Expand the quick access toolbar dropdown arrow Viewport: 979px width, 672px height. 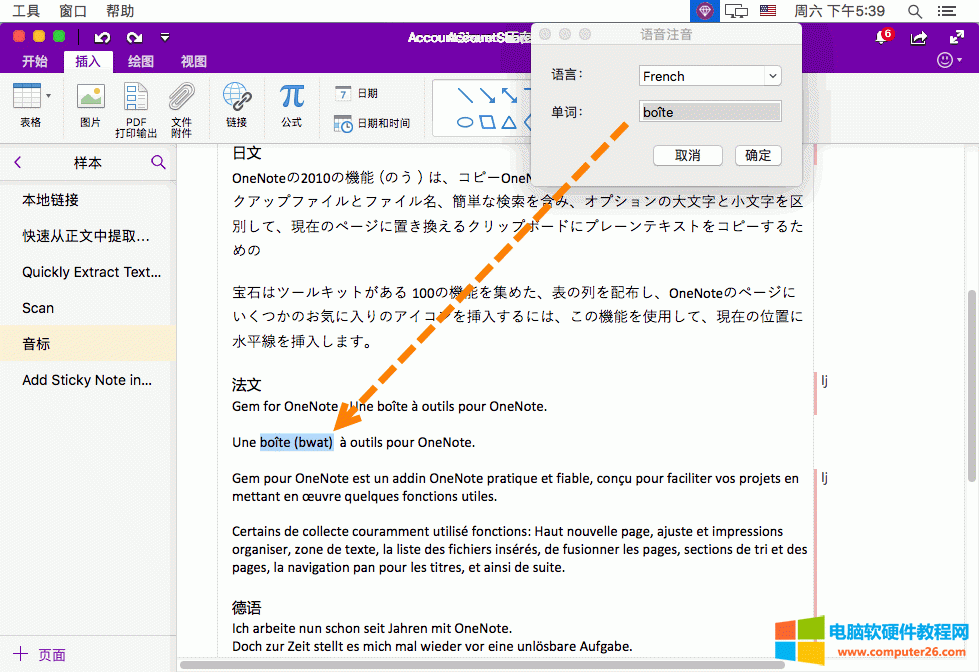tap(165, 37)
